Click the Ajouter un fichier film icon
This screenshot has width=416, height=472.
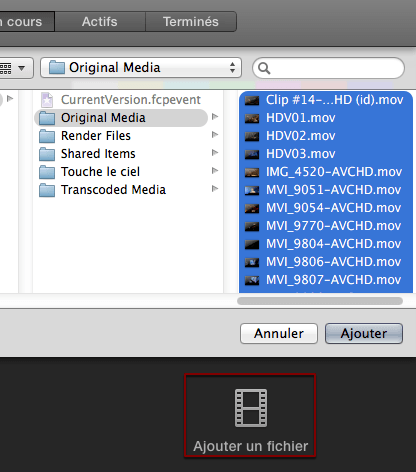(x=251, y=408)
